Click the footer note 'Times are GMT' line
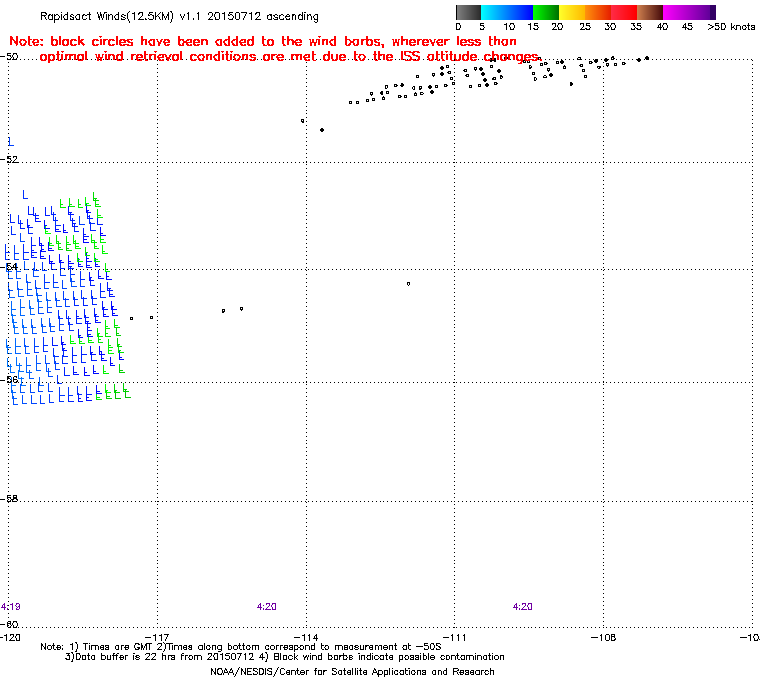 click(x=241, y=647)
